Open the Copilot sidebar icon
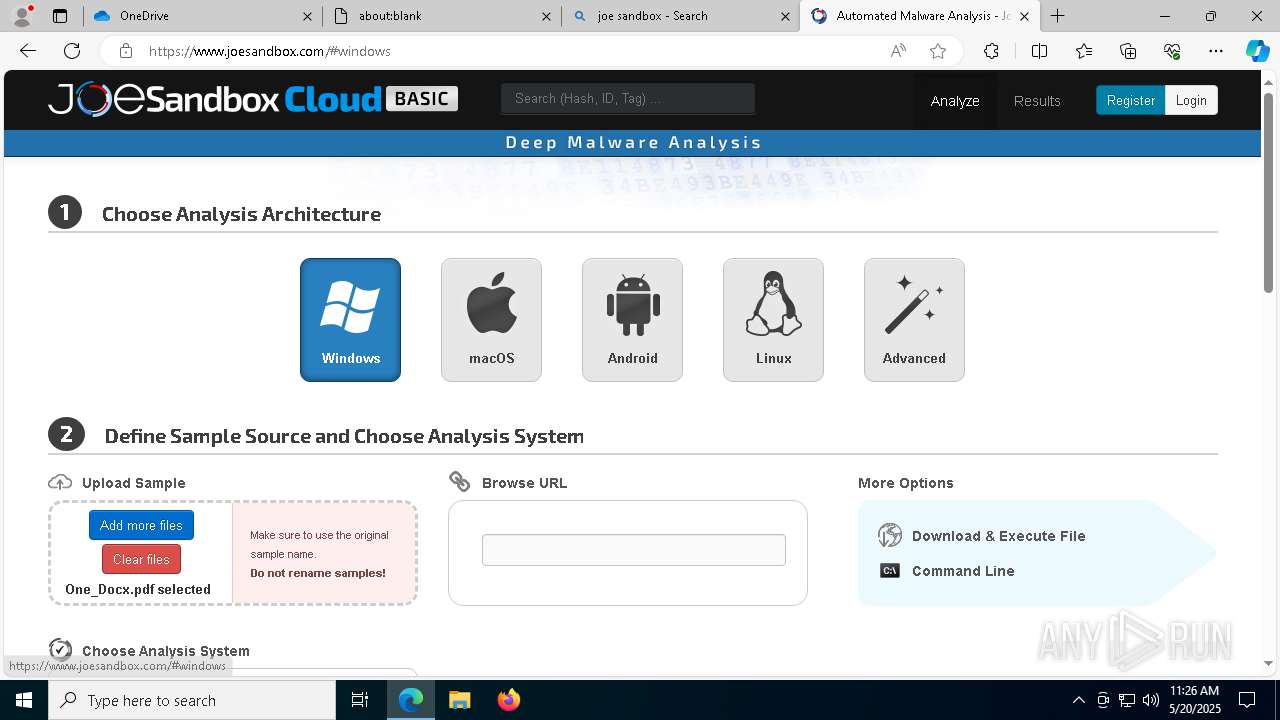The image size is (1280, 720). coord(1257,51)
